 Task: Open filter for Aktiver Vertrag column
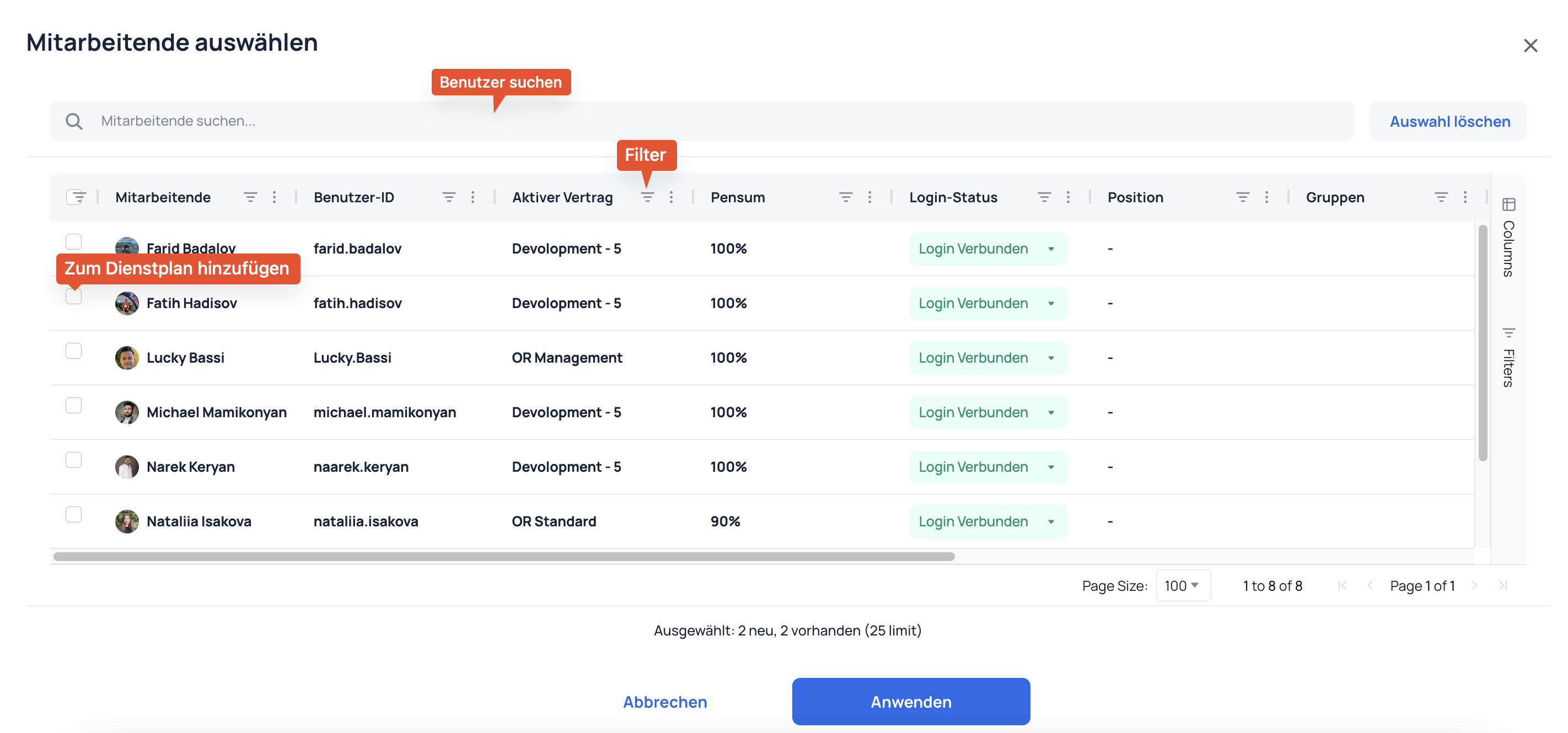coord(647,197)
